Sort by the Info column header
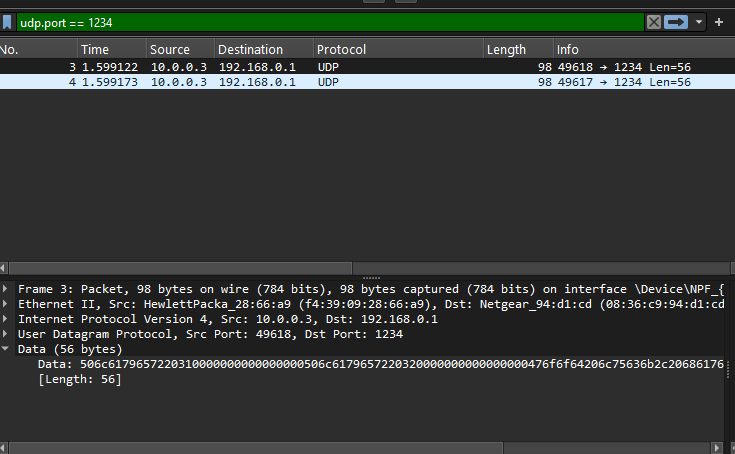735x454 pixels. pos(644,49)
